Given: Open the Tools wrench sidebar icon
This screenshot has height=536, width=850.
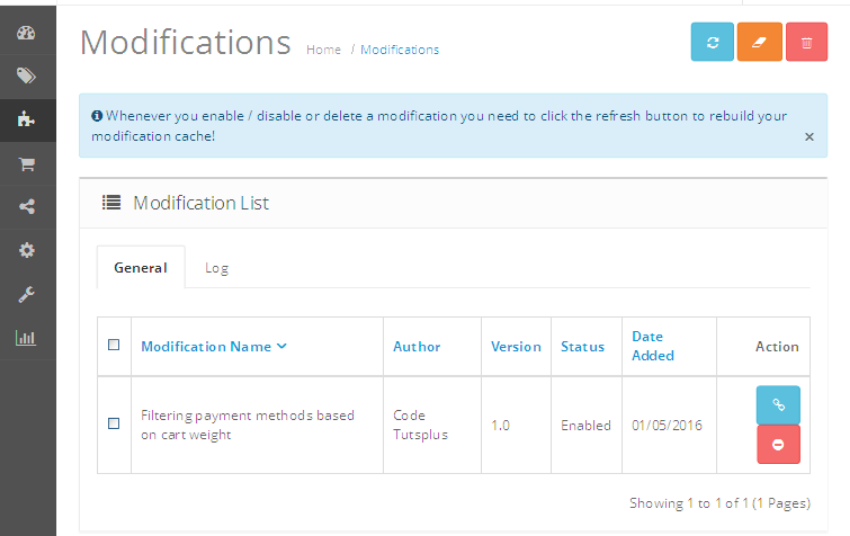Looking at the screenshot, I should tap(26, 294).
